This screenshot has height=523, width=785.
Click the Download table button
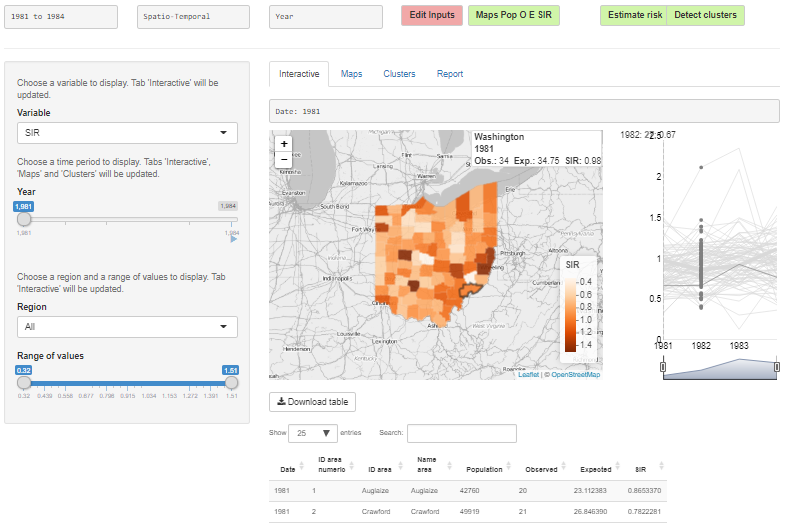[312, 402]
